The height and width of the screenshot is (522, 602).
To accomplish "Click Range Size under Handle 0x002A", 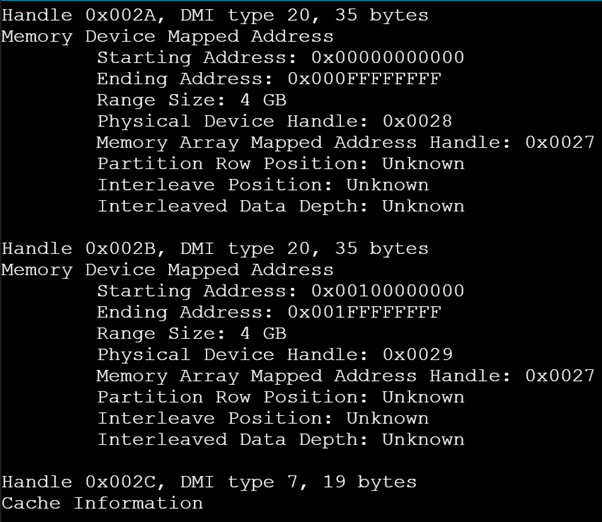I will (x=191, y=100).
